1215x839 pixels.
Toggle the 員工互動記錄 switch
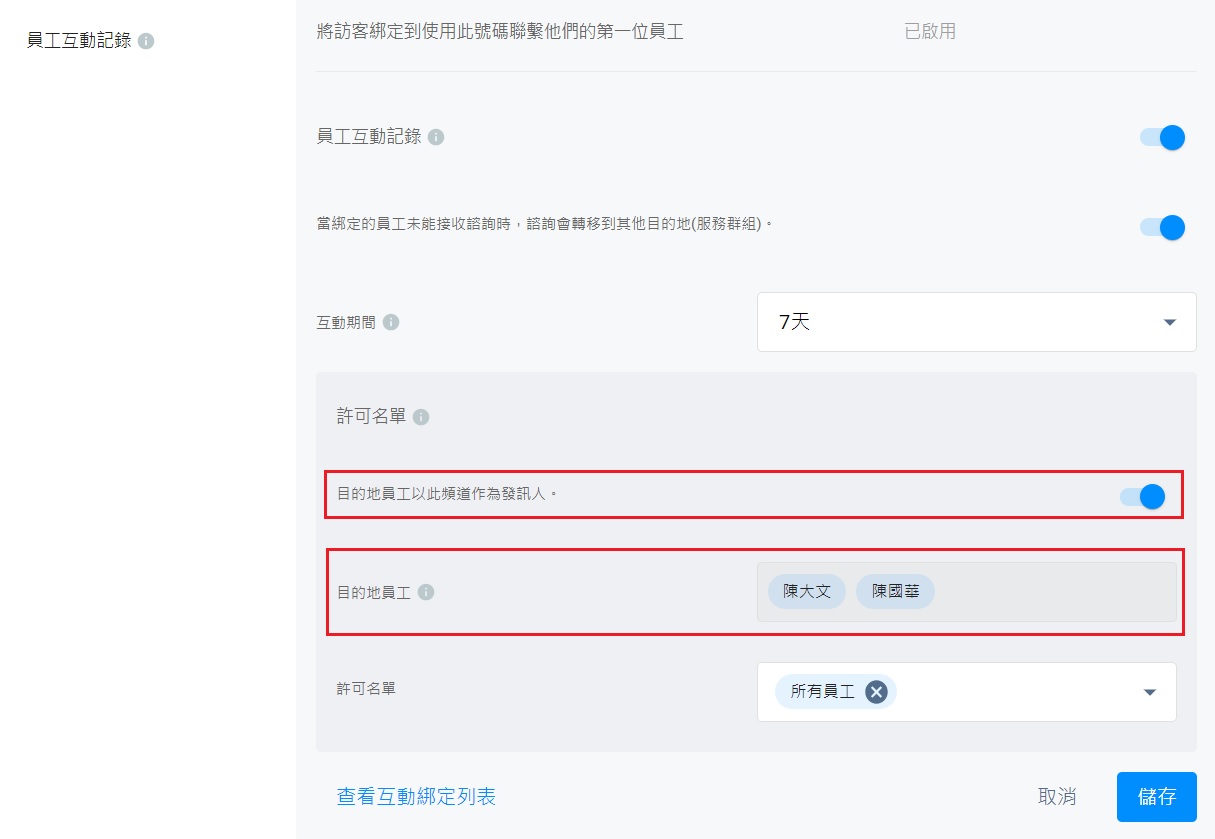(1163, 137)
